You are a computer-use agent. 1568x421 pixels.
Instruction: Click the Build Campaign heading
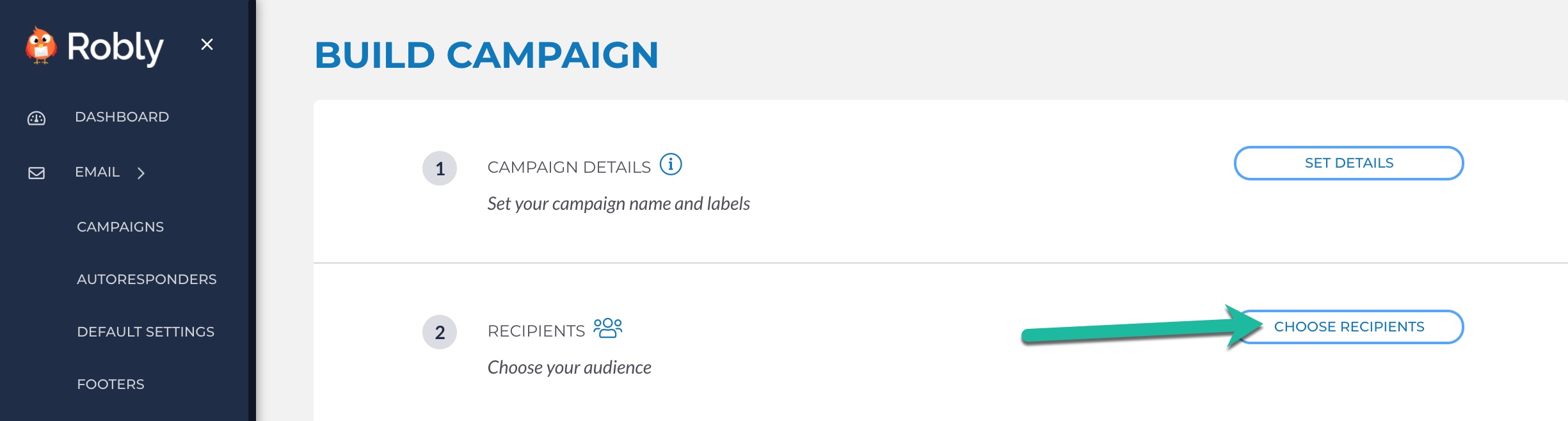tap(488, 54)
